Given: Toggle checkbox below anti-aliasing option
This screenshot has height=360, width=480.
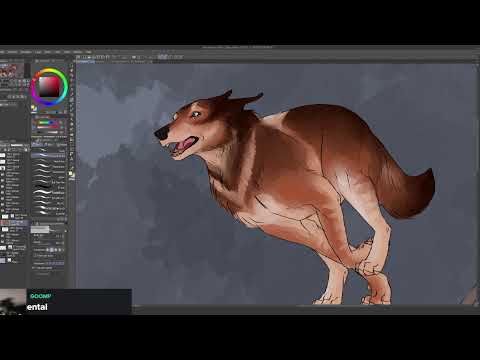Looking at the screenshot, I should pos(35,255).
